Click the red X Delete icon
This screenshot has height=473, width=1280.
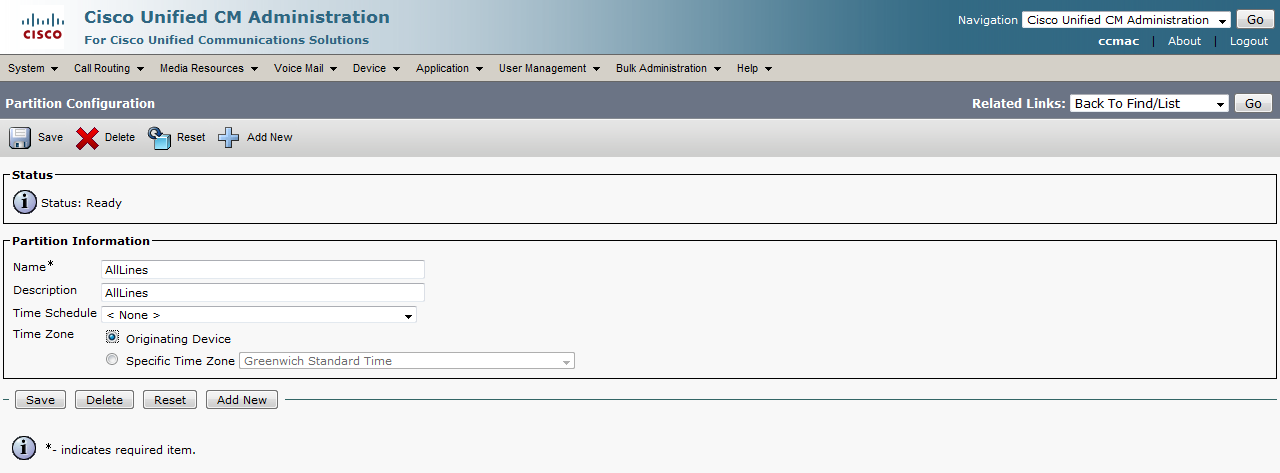point(88,137)
